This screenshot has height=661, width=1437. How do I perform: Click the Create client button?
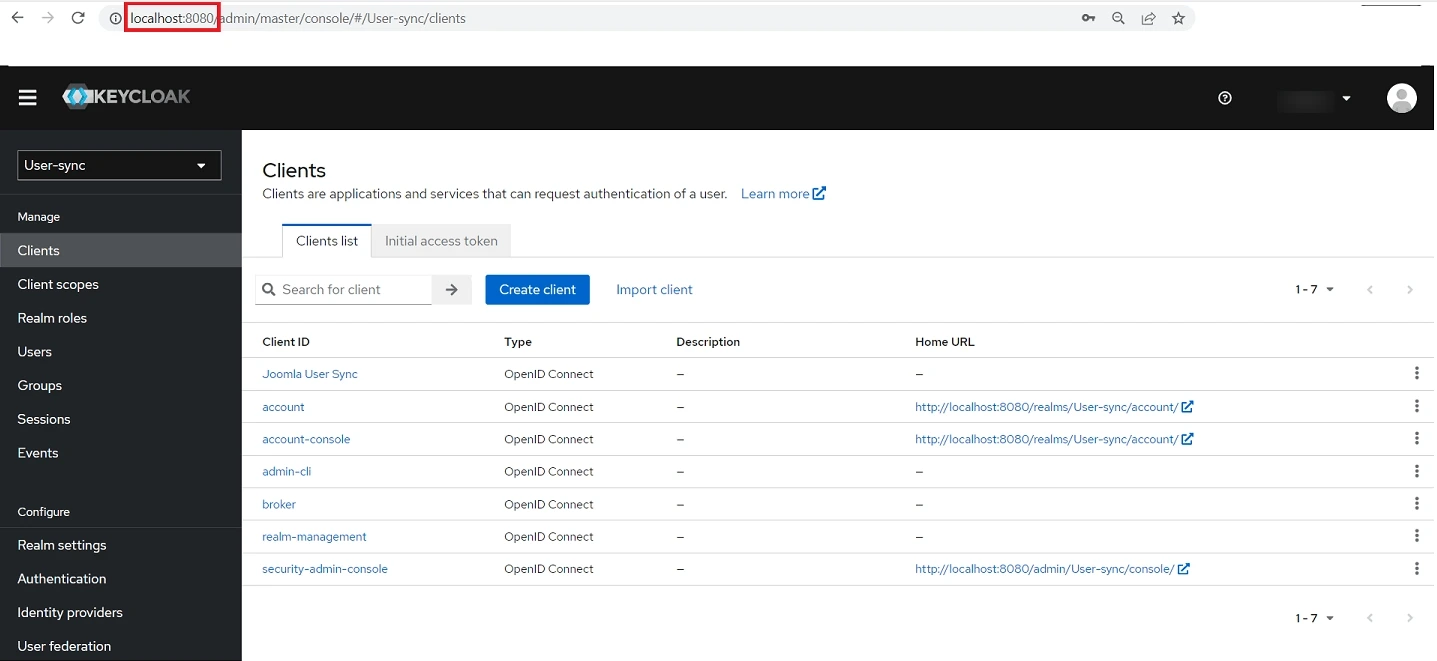coord(537,289)
